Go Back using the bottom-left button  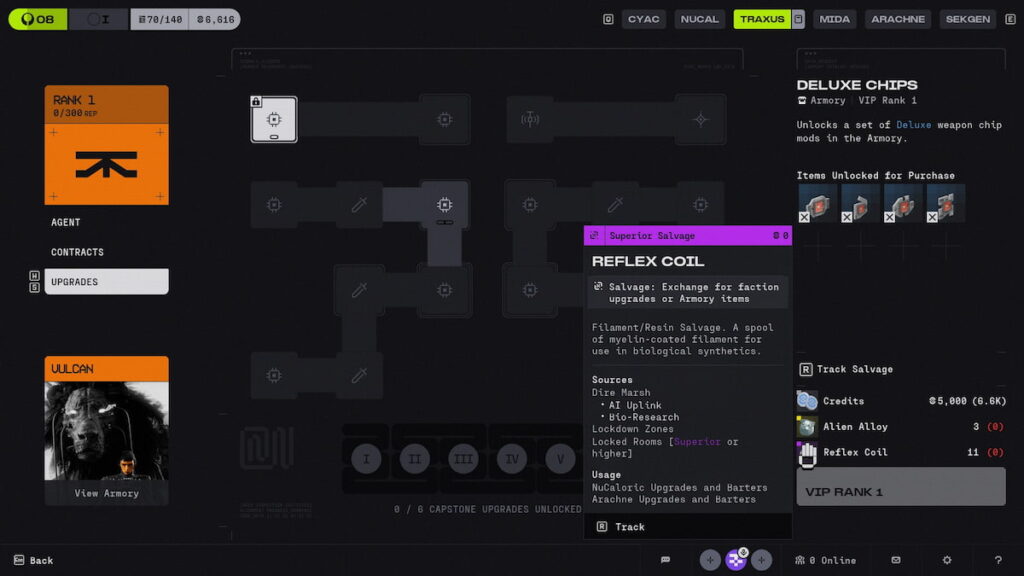coord(33,560)
